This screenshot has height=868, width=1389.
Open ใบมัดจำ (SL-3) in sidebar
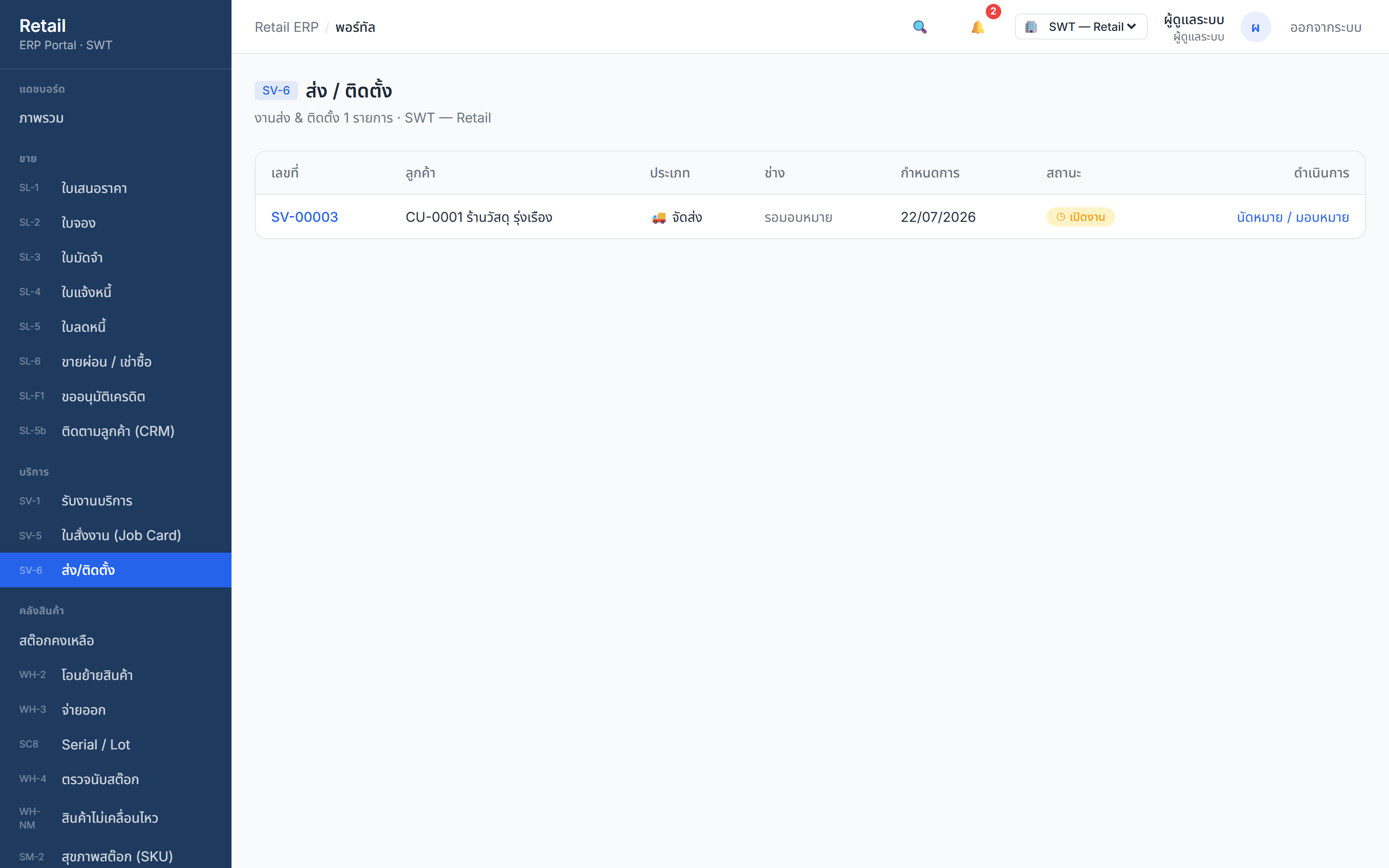tap(115, 257)
